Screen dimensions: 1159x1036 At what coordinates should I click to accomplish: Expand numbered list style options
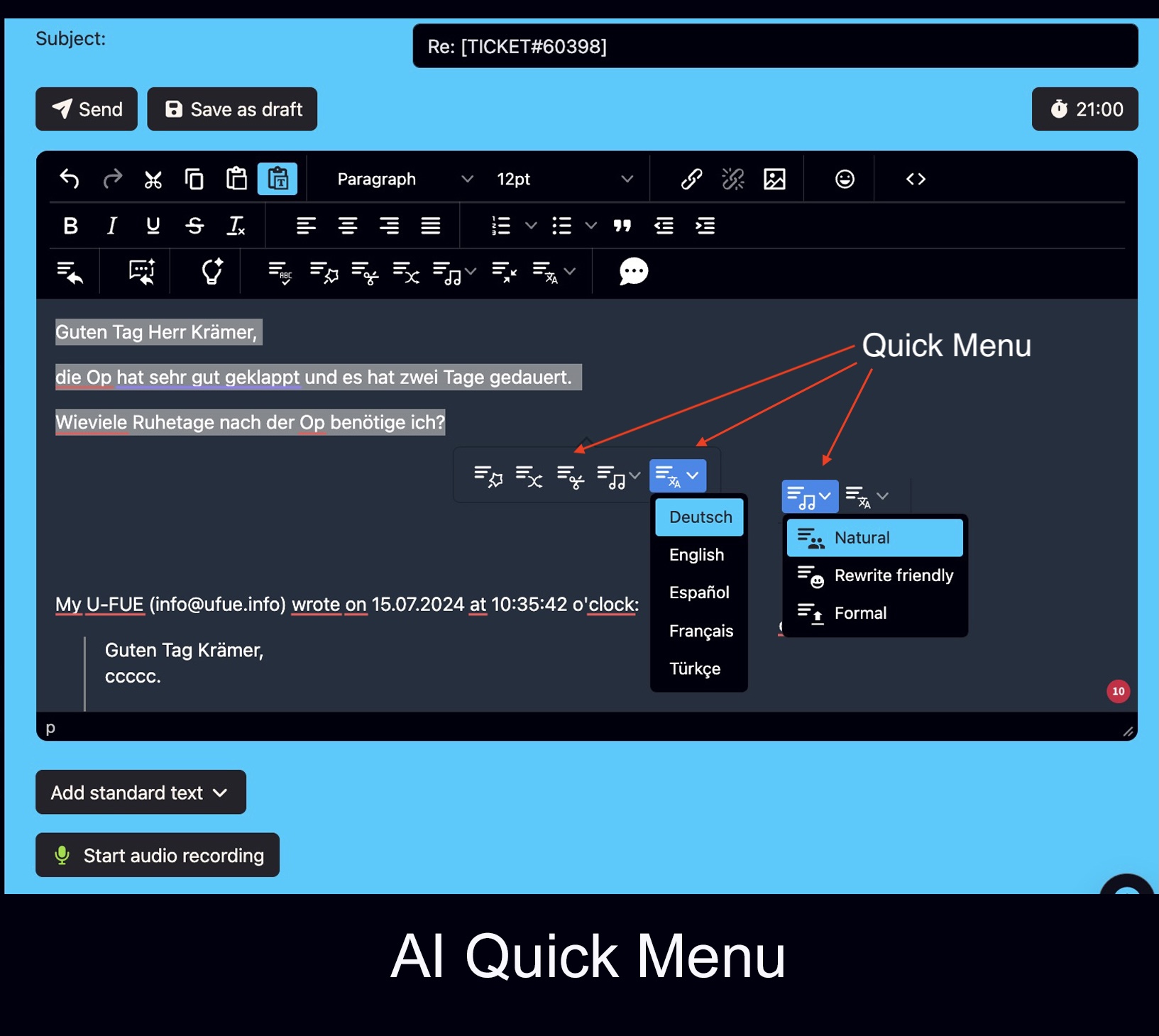click(x=530, y=226)
